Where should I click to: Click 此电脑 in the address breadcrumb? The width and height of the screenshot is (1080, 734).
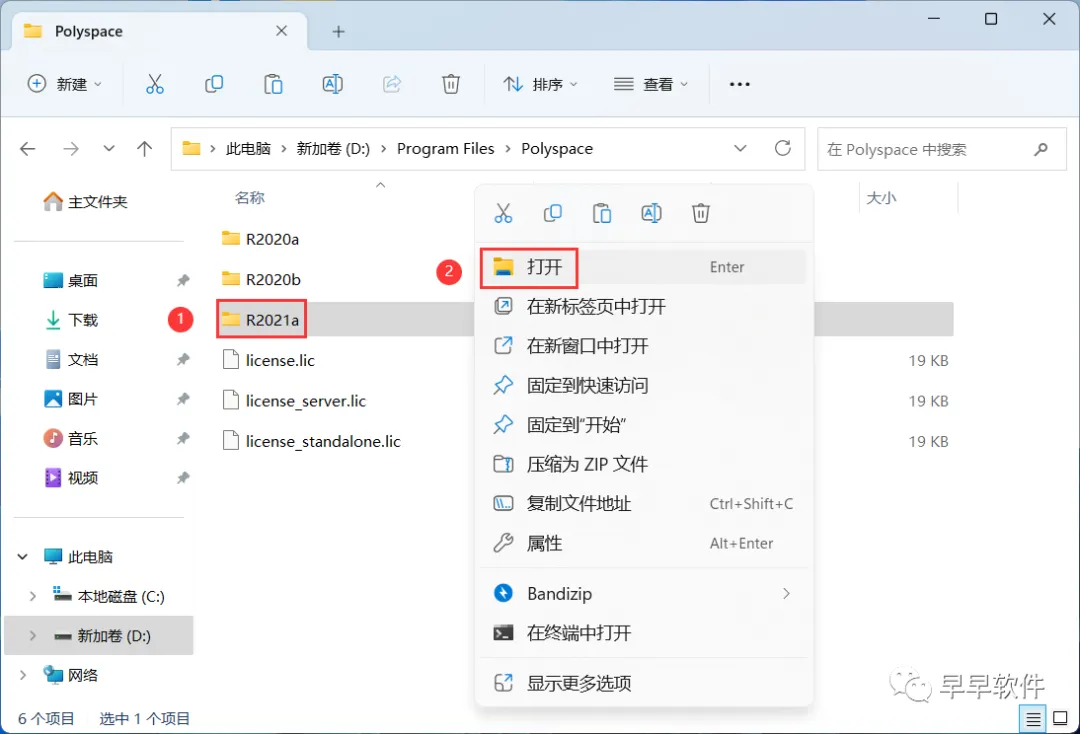coord(248,149)
